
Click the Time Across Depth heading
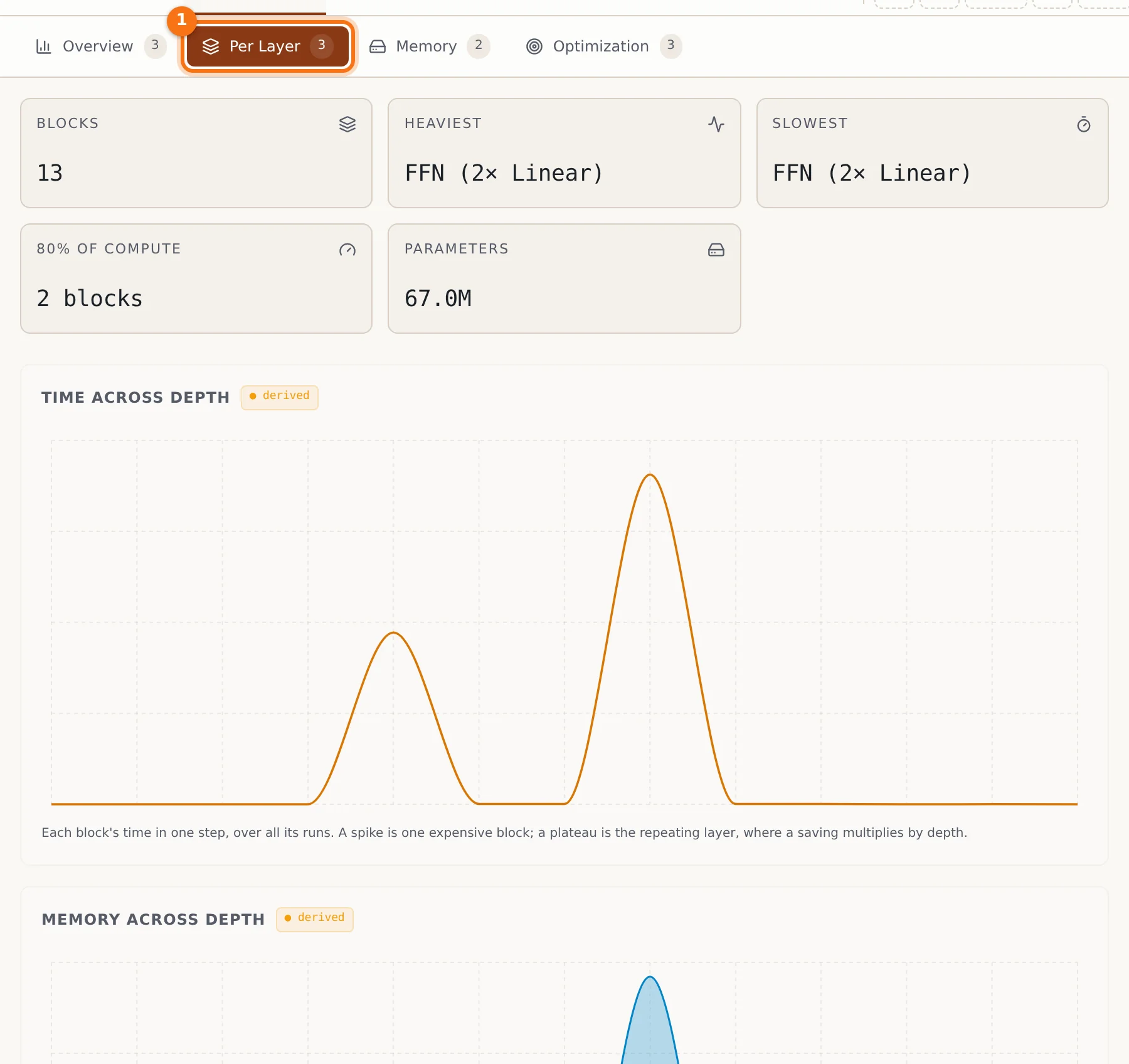[135, 398]
